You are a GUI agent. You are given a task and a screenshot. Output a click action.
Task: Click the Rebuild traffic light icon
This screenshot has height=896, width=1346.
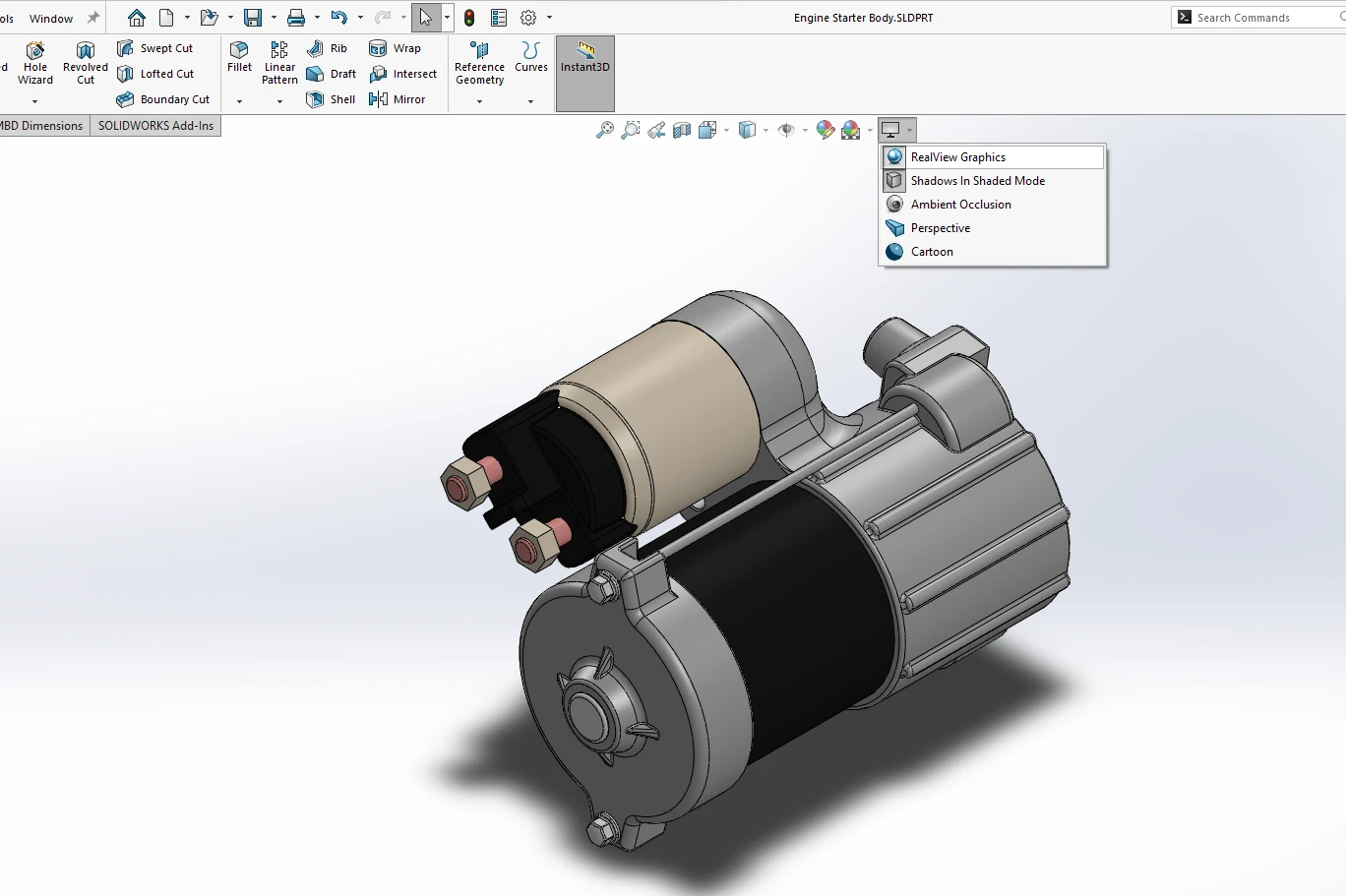click(469, 18)
